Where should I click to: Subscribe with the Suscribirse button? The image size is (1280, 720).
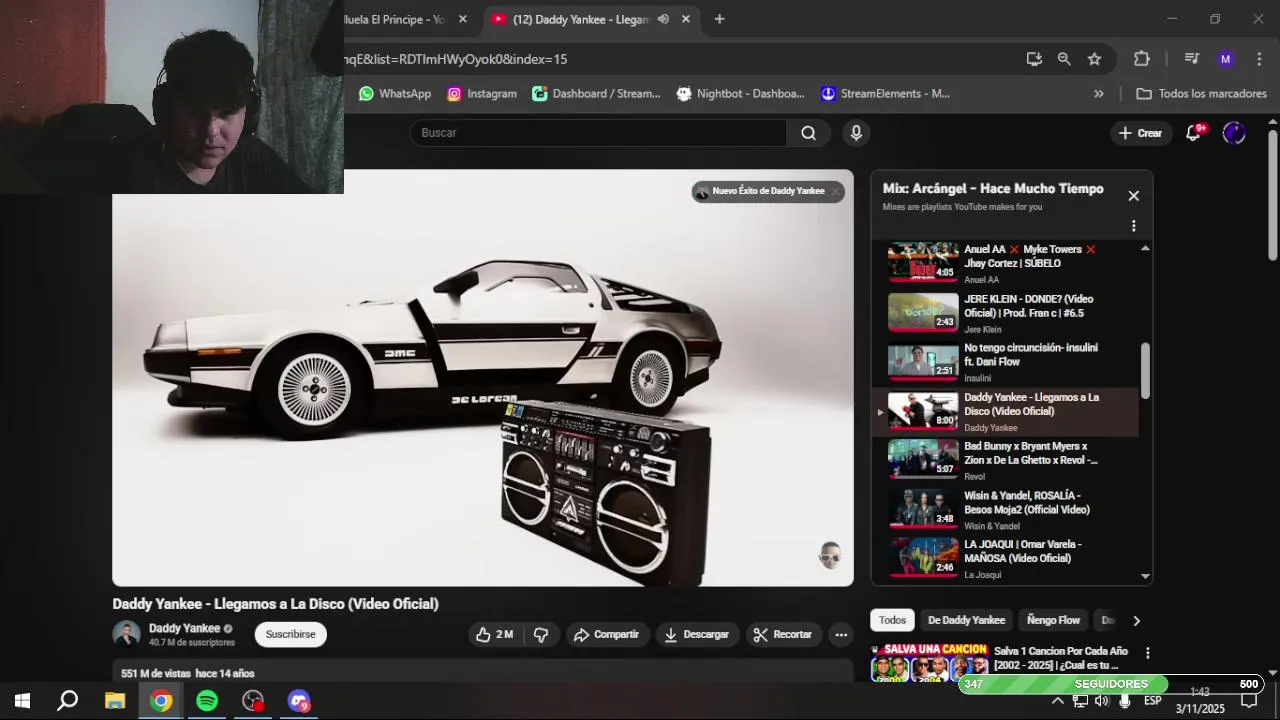291,634
